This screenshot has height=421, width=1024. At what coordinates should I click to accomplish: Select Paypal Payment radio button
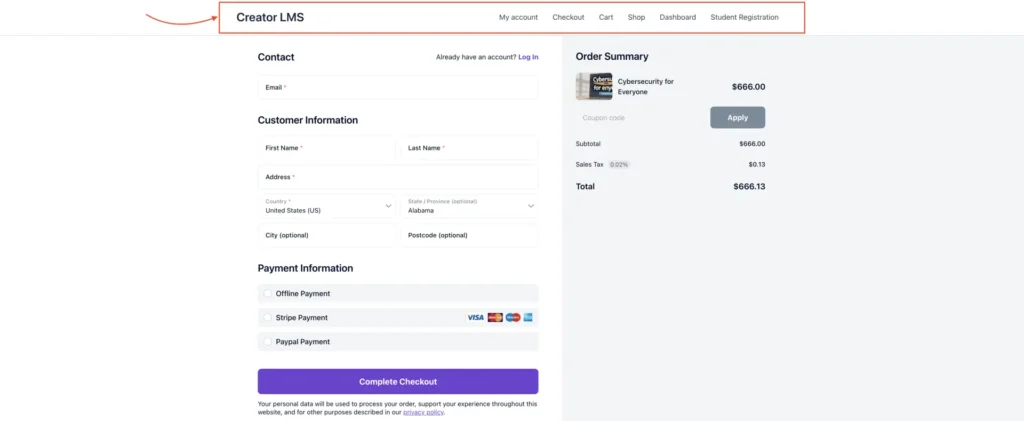coord(267,342)
